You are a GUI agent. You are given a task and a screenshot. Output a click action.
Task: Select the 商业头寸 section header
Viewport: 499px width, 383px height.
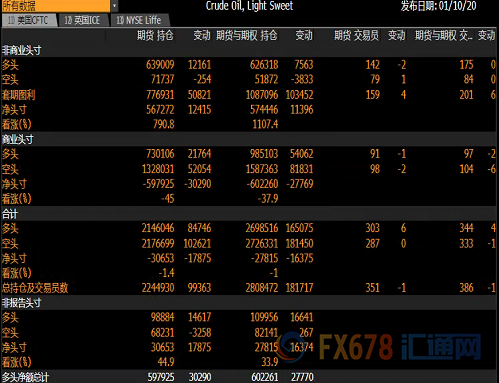coord(18,139)
